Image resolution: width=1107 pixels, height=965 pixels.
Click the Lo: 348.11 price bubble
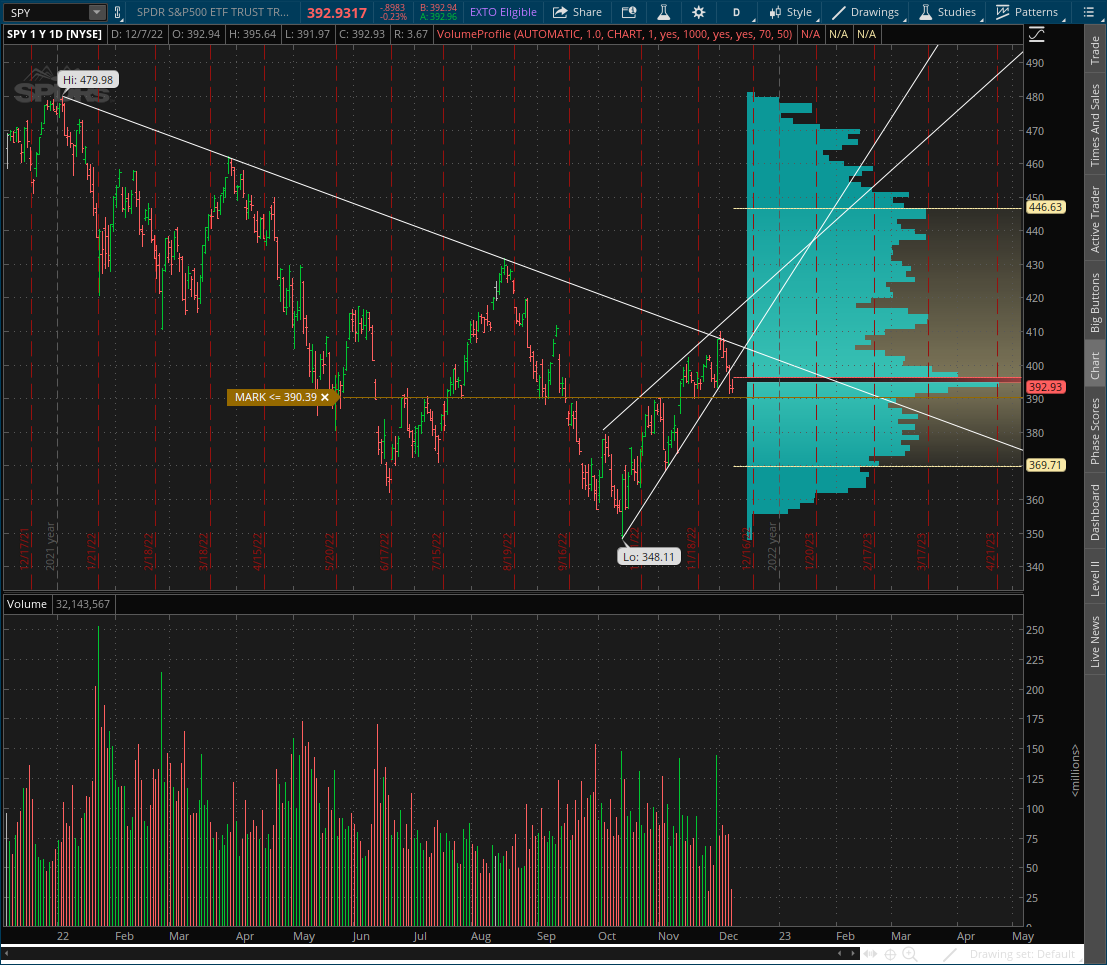649,557
